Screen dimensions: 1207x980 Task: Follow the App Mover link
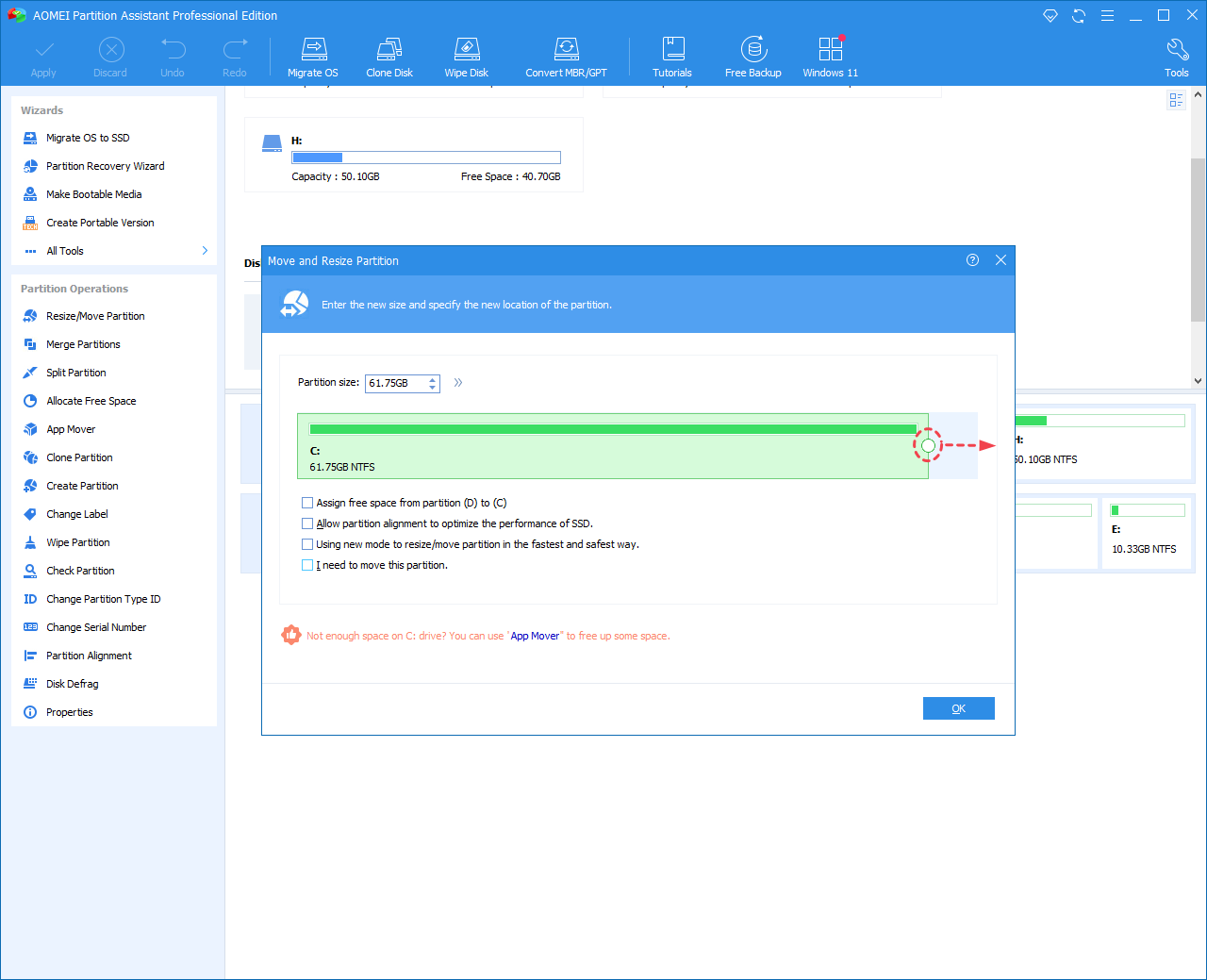click(x=535, y=636)
